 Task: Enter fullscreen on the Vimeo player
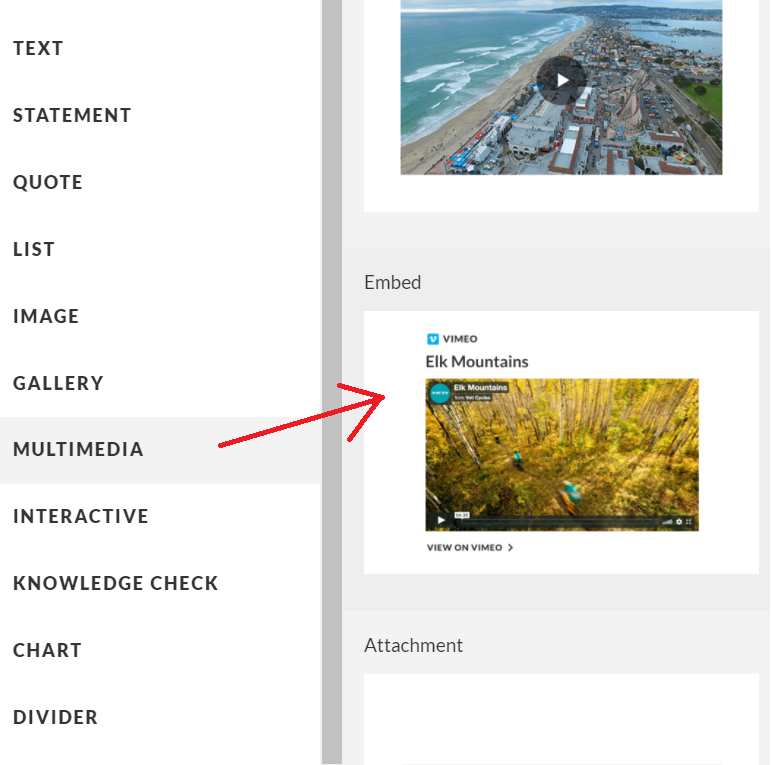click(x=689, y=521)
